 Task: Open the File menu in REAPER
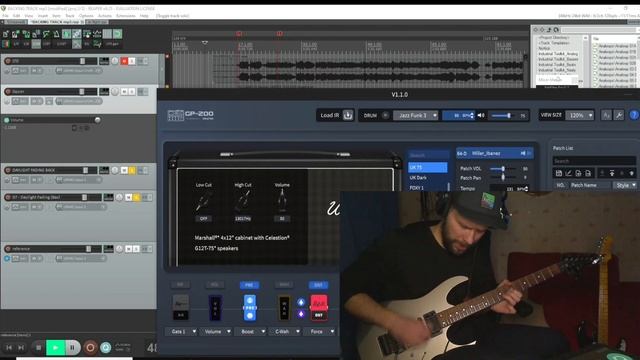[x=5, y=16]
